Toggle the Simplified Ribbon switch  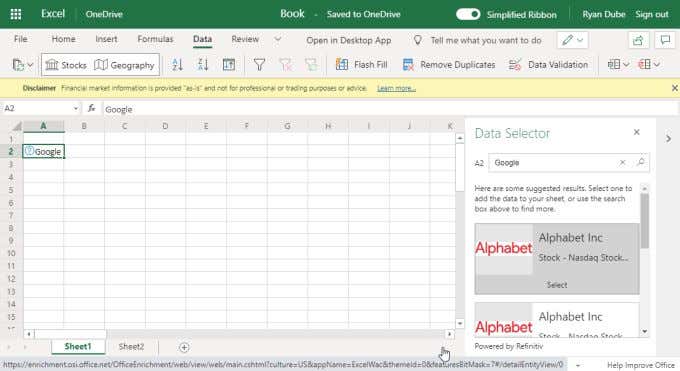coord(468,14)
